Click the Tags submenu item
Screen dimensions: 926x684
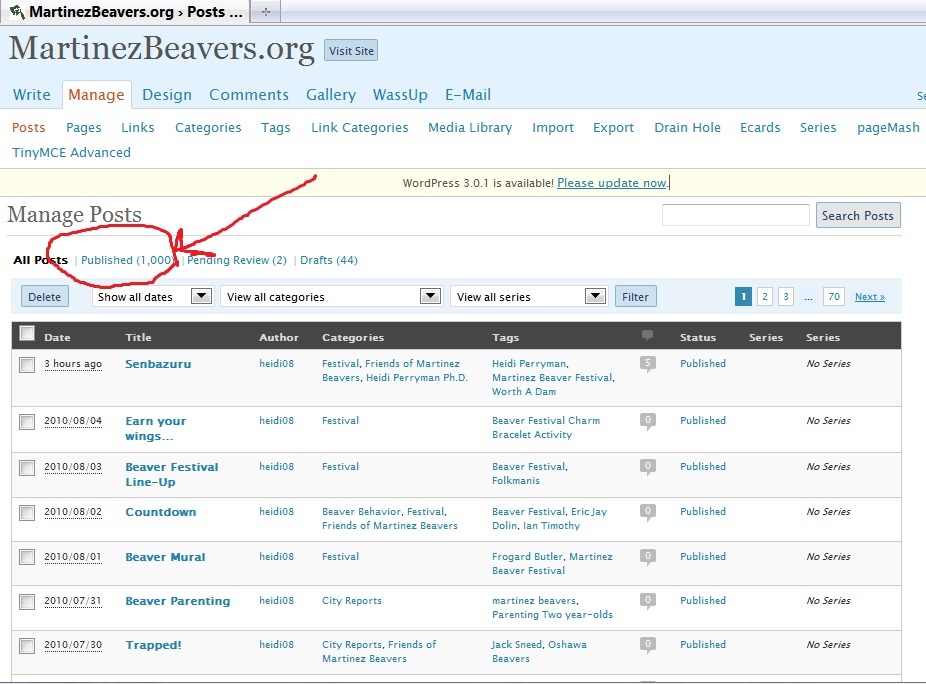point(276,128)
